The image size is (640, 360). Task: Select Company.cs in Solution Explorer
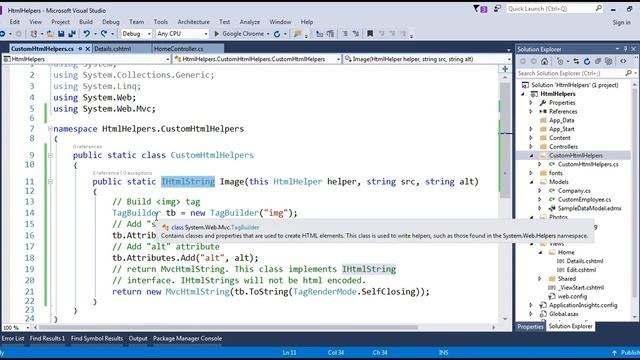574,191
